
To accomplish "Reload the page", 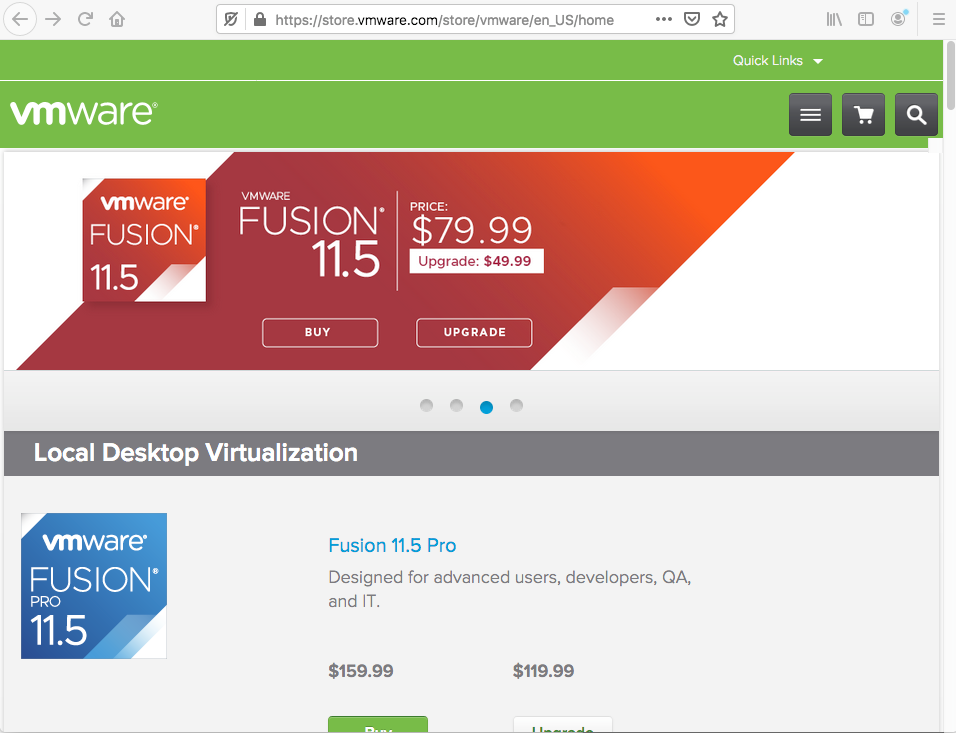I will click(85, 19).
